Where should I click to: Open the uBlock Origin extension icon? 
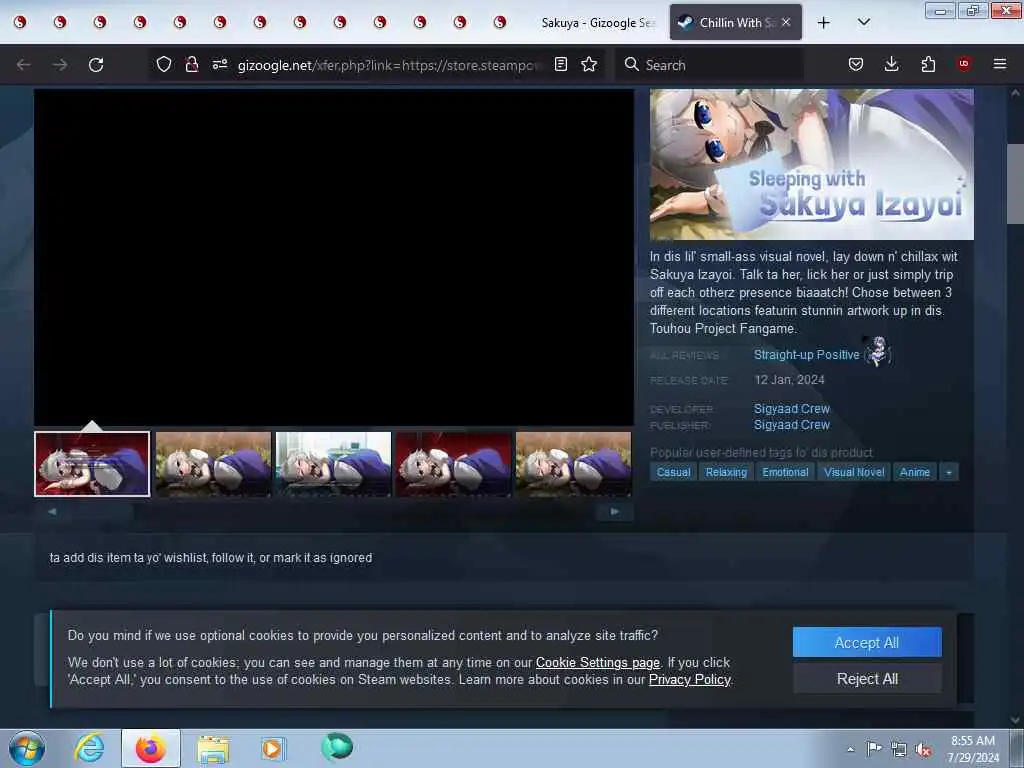point(964,64)
